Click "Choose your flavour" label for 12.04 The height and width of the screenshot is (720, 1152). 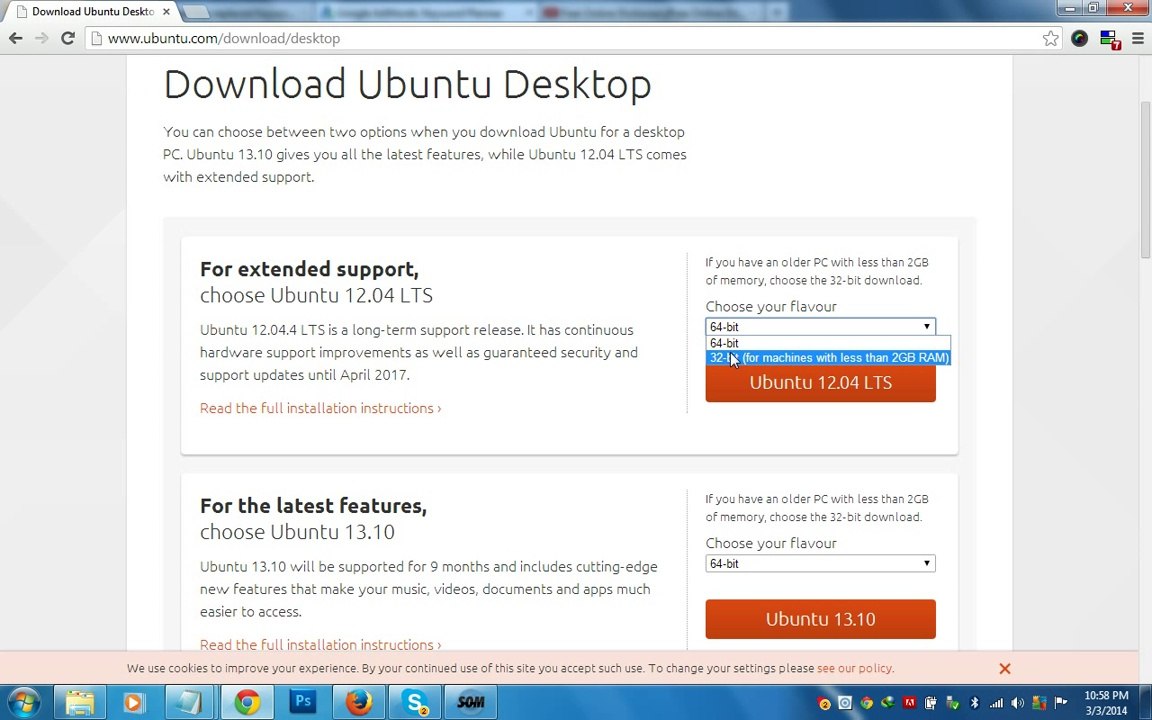pos(771,306)
